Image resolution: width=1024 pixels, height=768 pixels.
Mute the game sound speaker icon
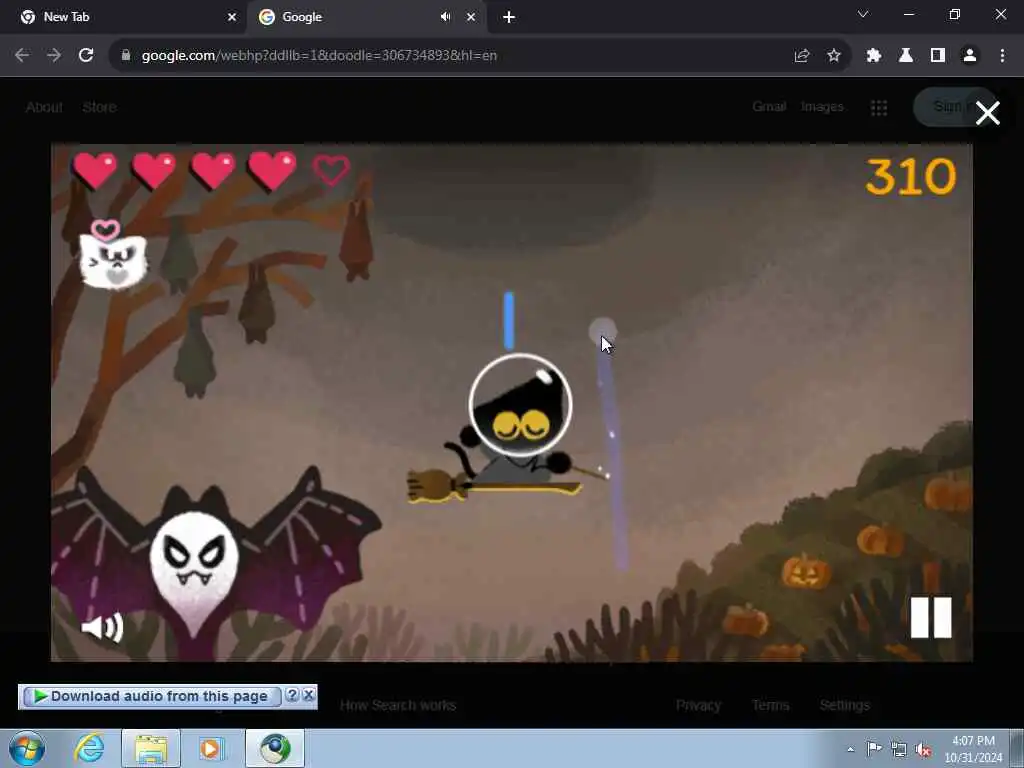[103, 628]
